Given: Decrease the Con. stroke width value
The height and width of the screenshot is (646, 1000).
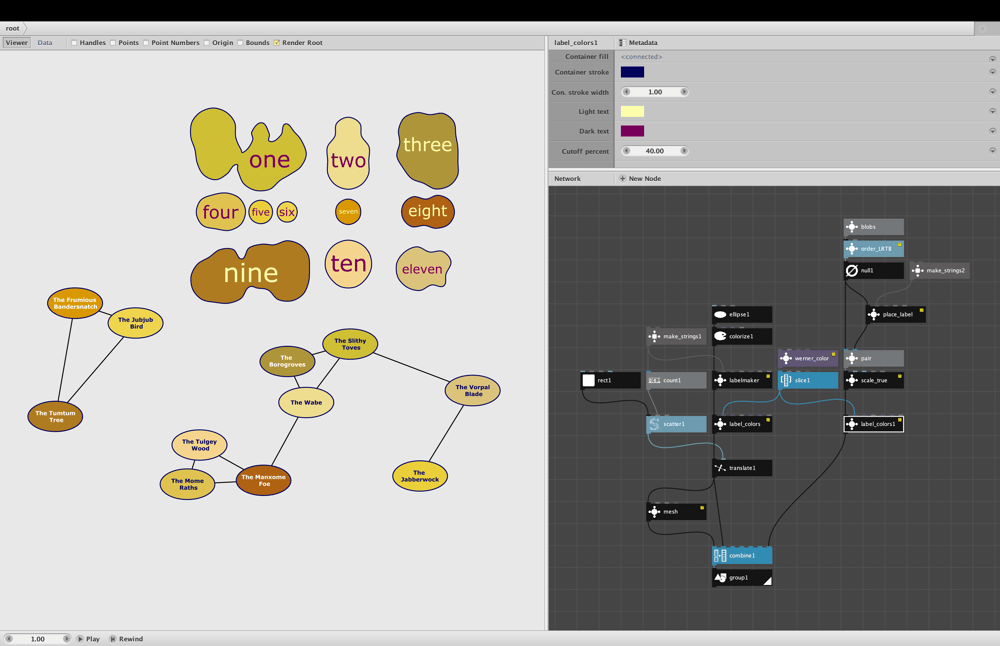Looking at the screenshot, I should pos(626,92).
